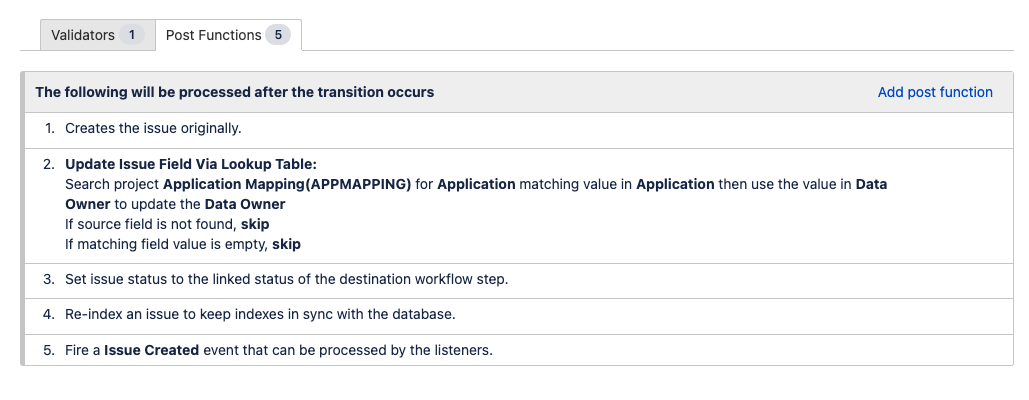
Task: Click the Validators count badge showing 1
Action: click(x=131, y=35)
